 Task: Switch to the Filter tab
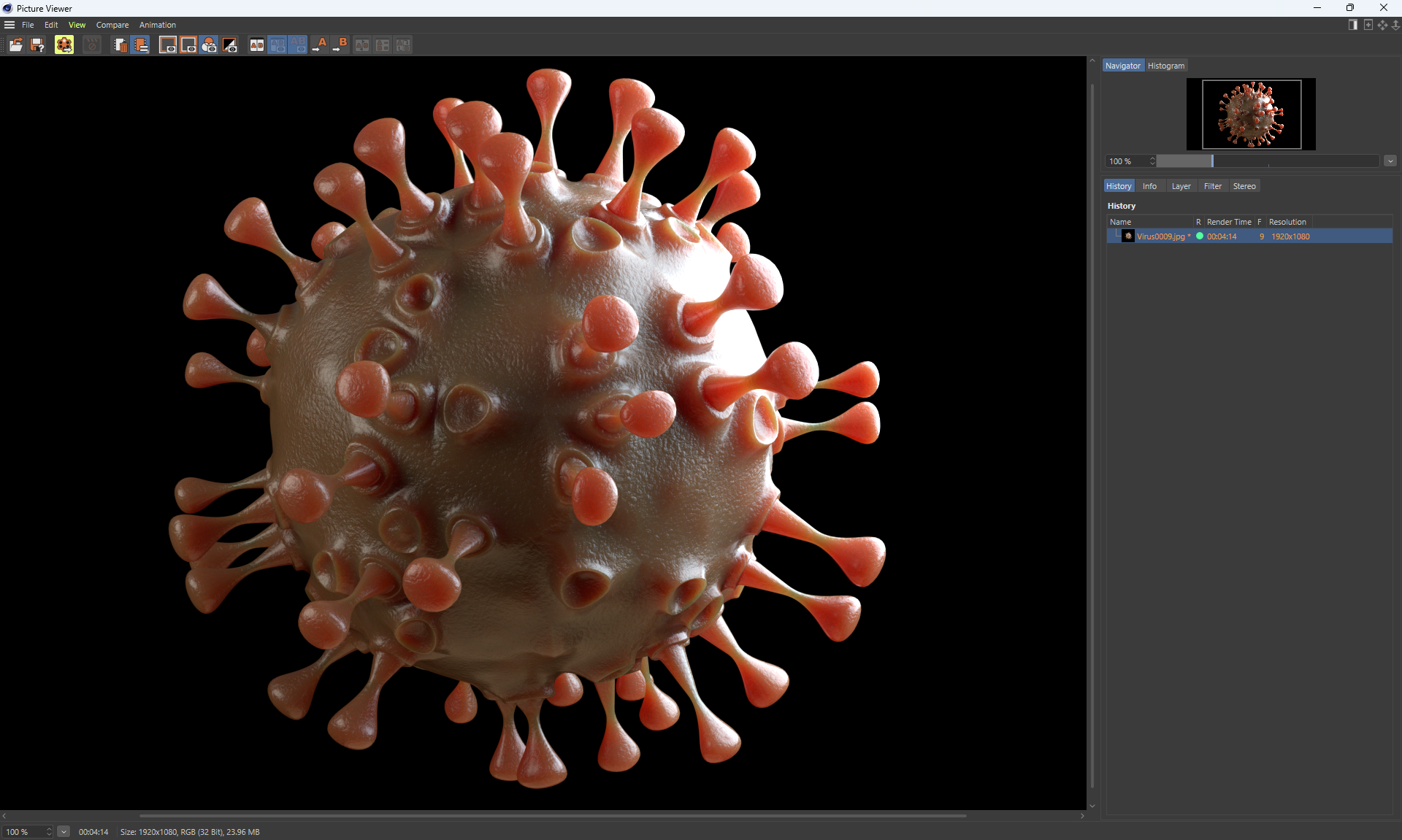(x=1212, y=186)
